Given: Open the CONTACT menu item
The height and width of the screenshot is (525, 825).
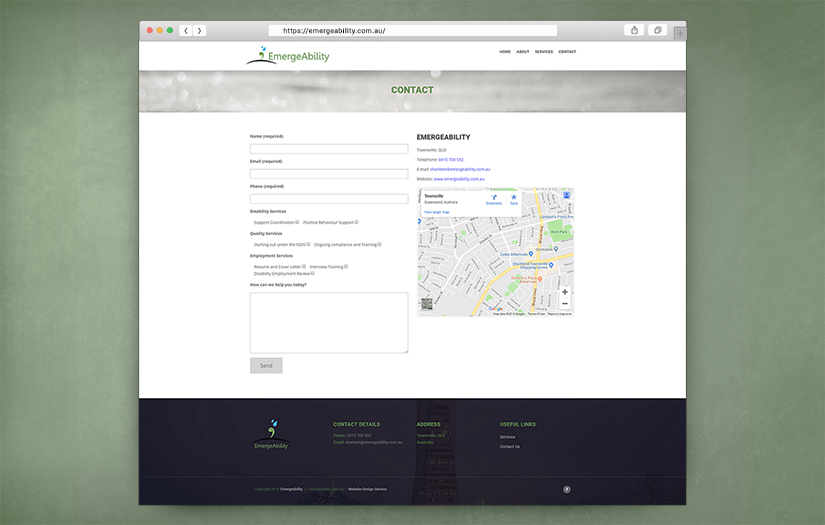Looking at the screenshot, I should [x=567, y=52].
